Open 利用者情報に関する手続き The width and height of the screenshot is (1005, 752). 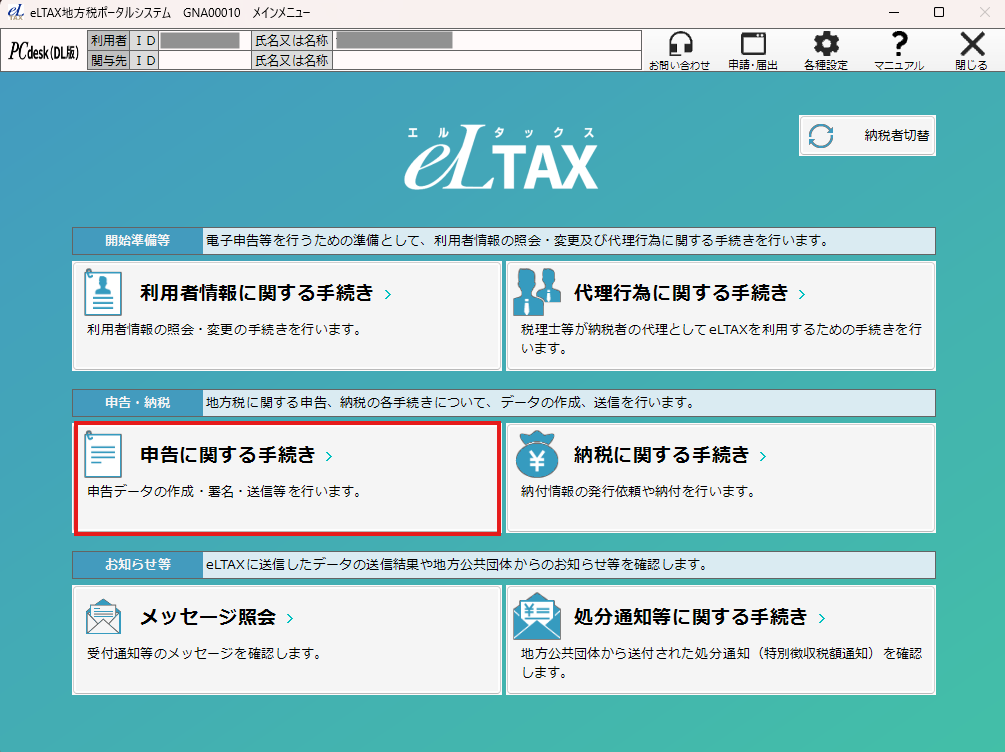[257, 293]
